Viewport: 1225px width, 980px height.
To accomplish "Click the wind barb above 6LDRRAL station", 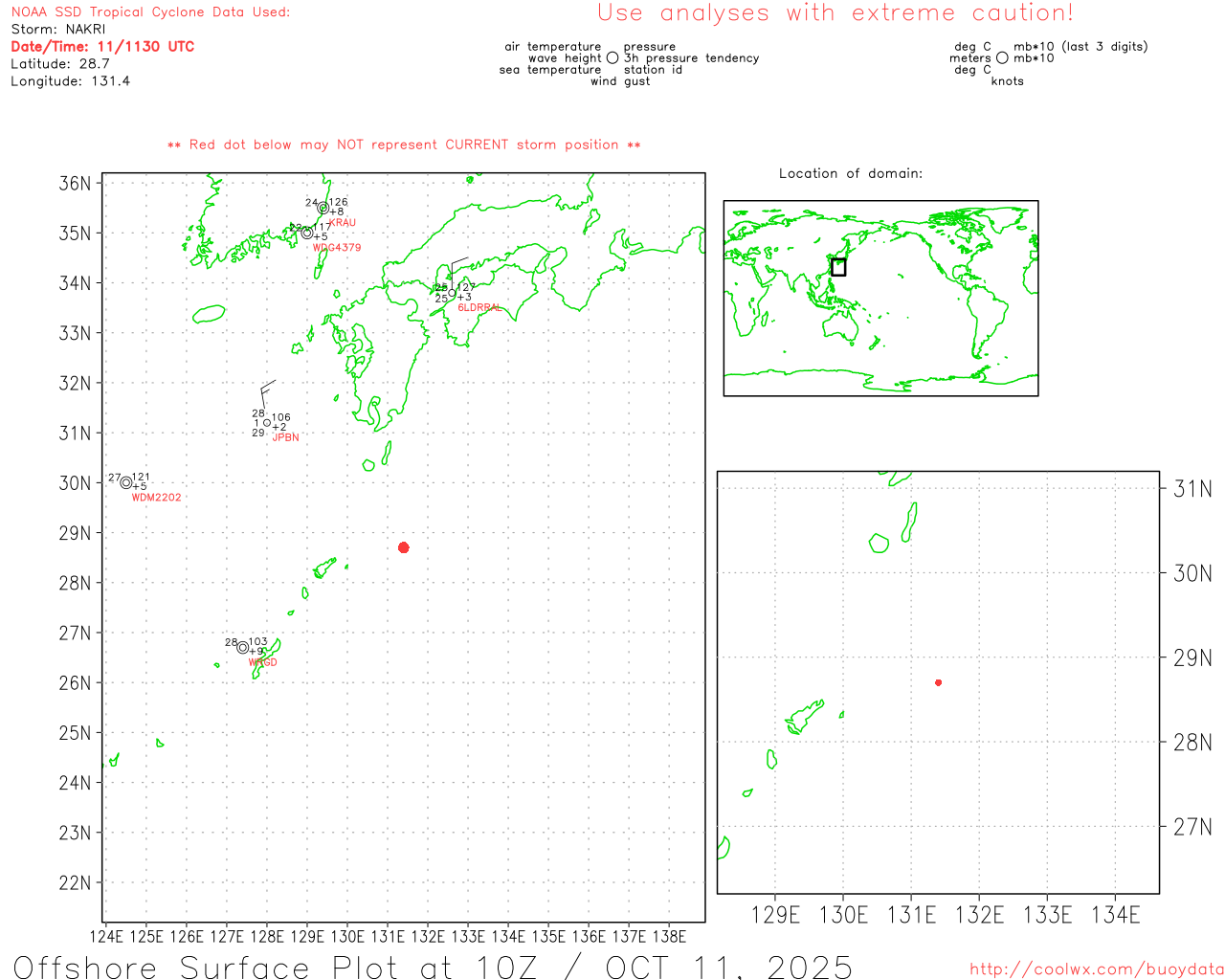I will pyautogui.click(x=457, y=267).
